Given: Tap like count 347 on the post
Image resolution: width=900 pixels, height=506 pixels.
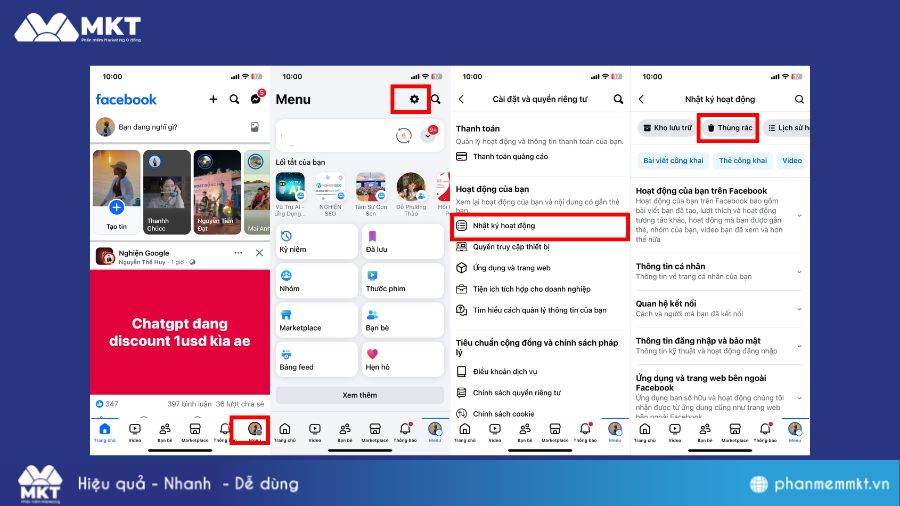Looking at the screenshot, I should click(107, 404).
